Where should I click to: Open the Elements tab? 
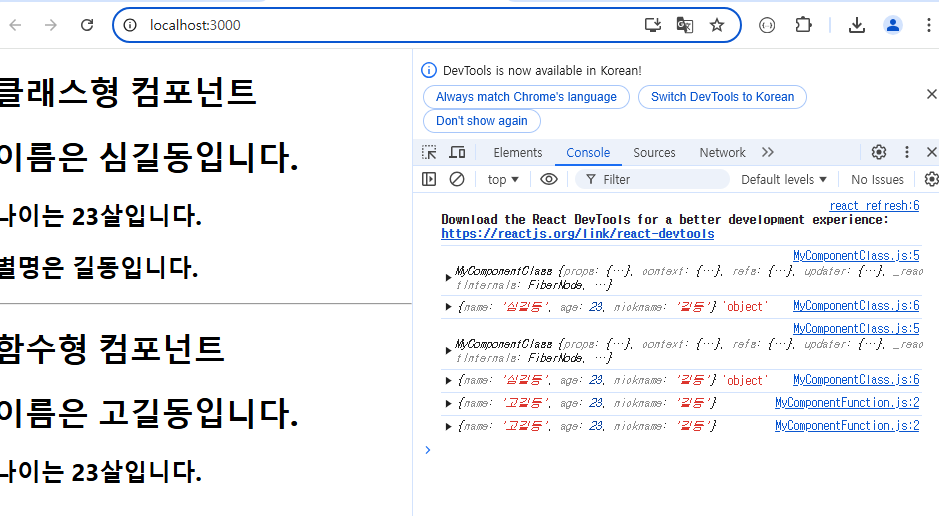coord(517,153)
